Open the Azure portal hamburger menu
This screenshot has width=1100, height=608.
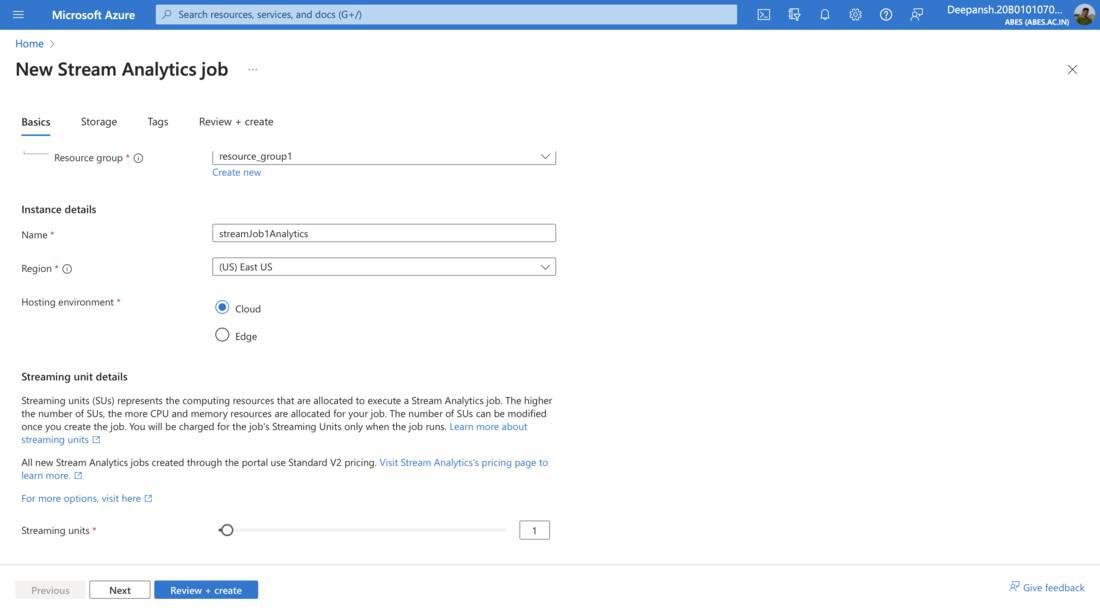18,15
